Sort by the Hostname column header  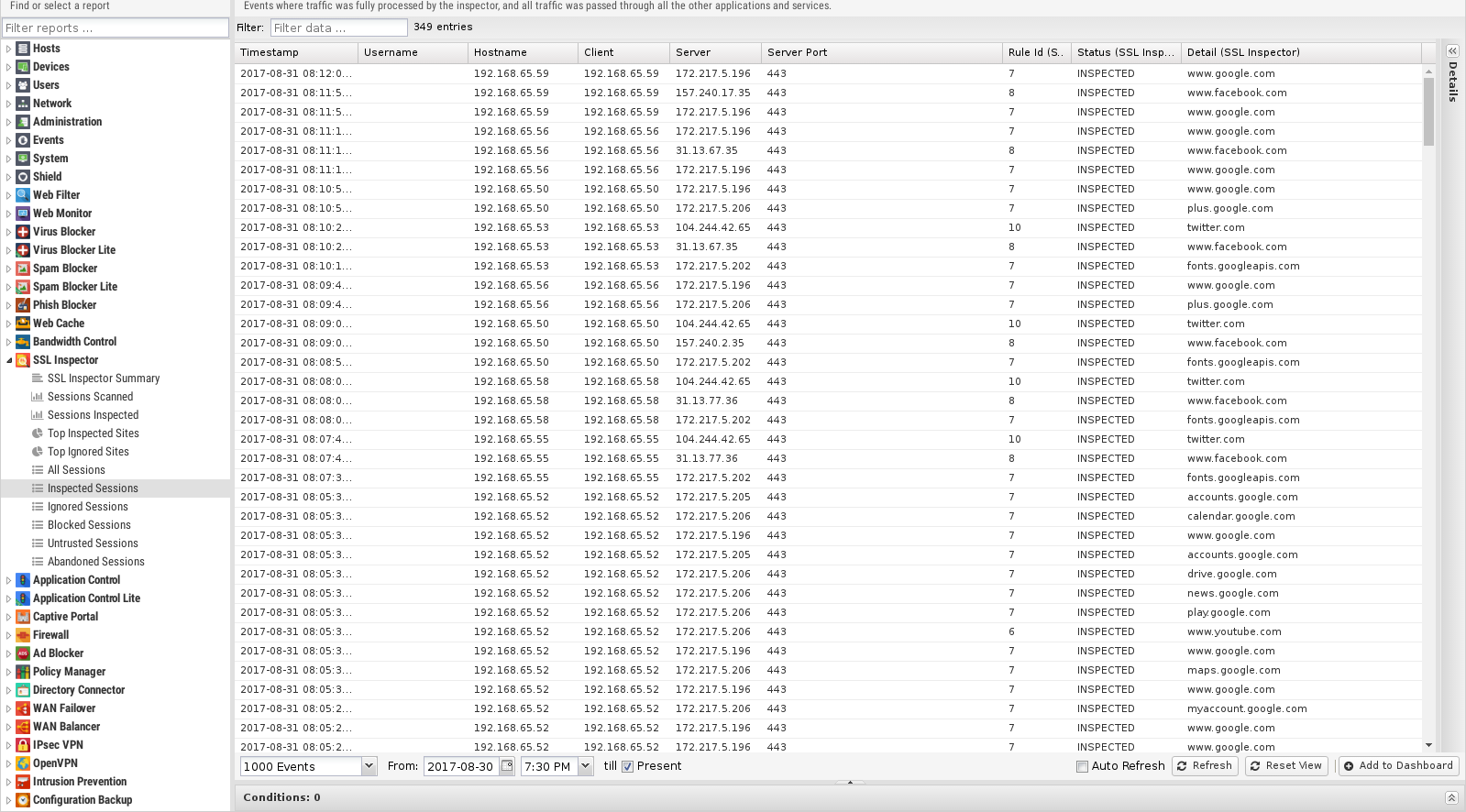(x=523, y=52)
